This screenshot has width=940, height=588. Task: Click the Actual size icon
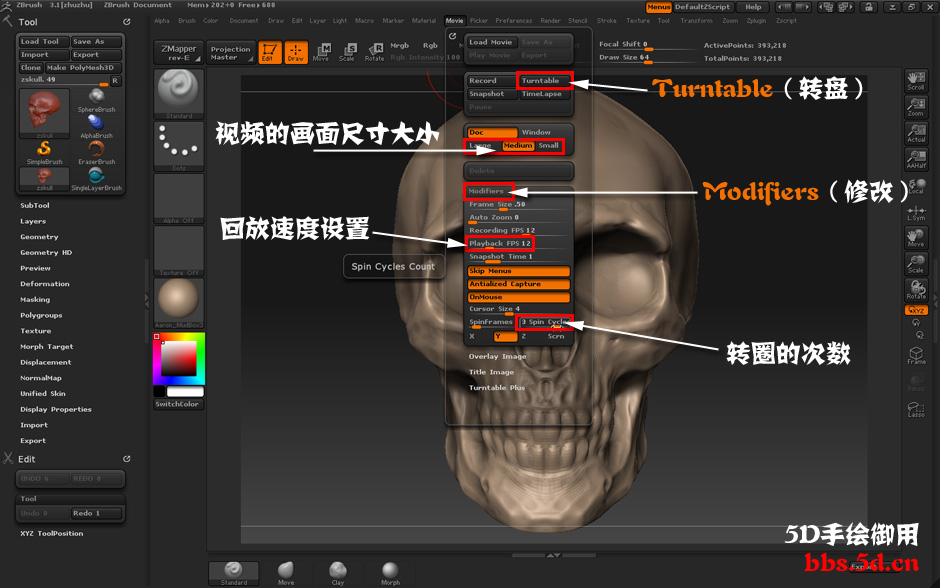pos(916,133)
